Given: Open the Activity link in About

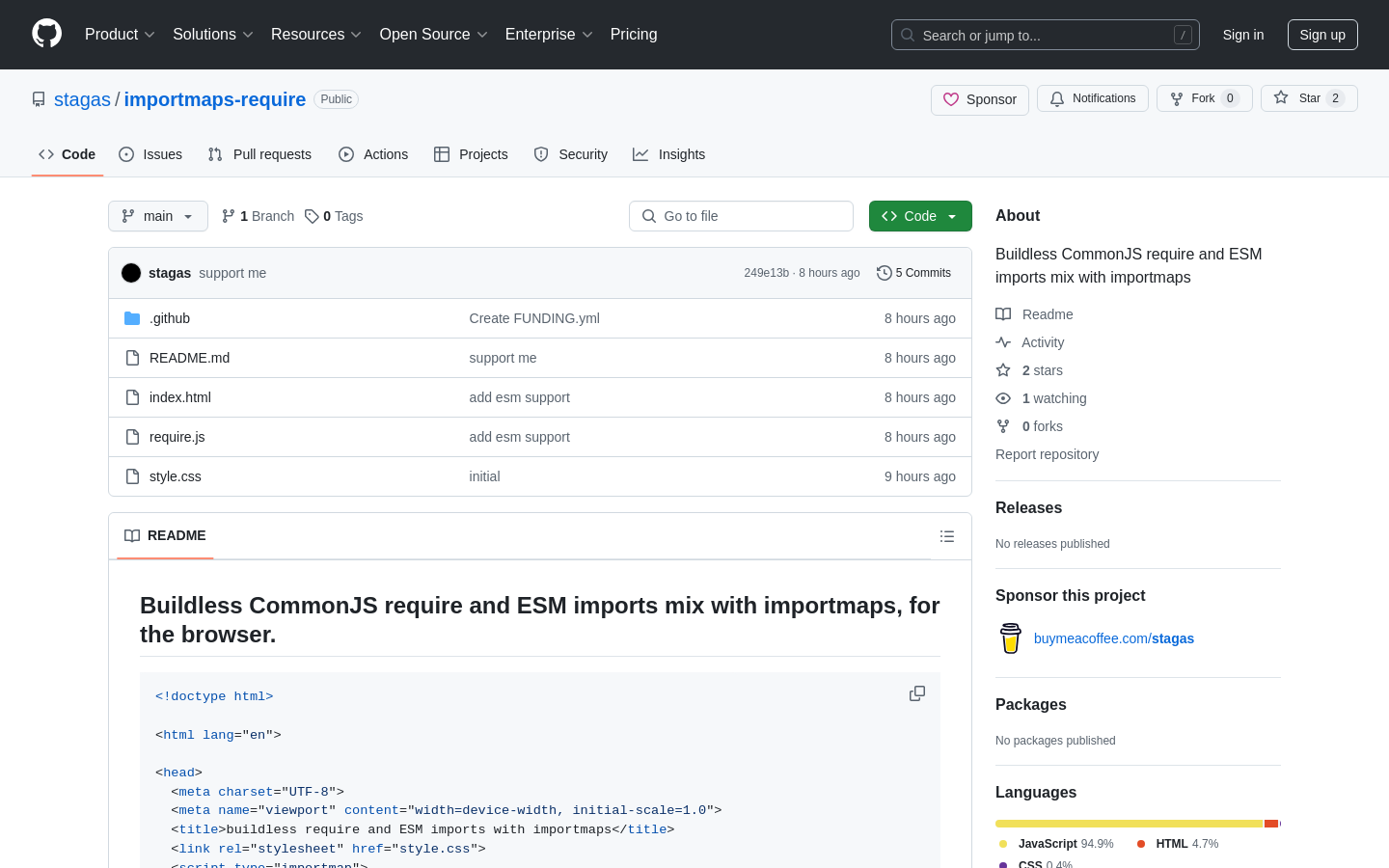Looking at the screenshot, I should click(1042, 342).
